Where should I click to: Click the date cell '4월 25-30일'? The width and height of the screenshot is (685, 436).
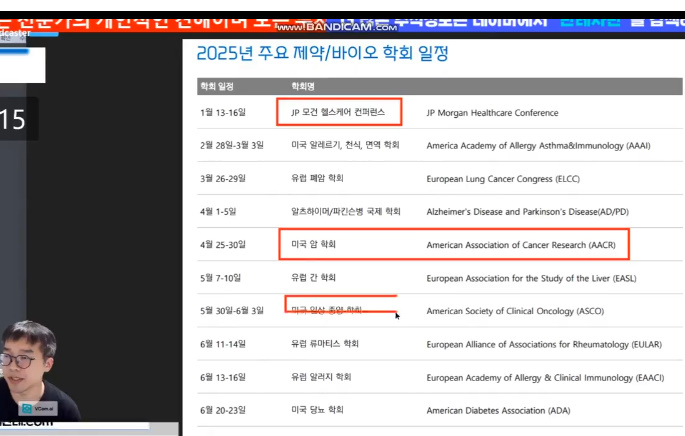pos(223,245)
